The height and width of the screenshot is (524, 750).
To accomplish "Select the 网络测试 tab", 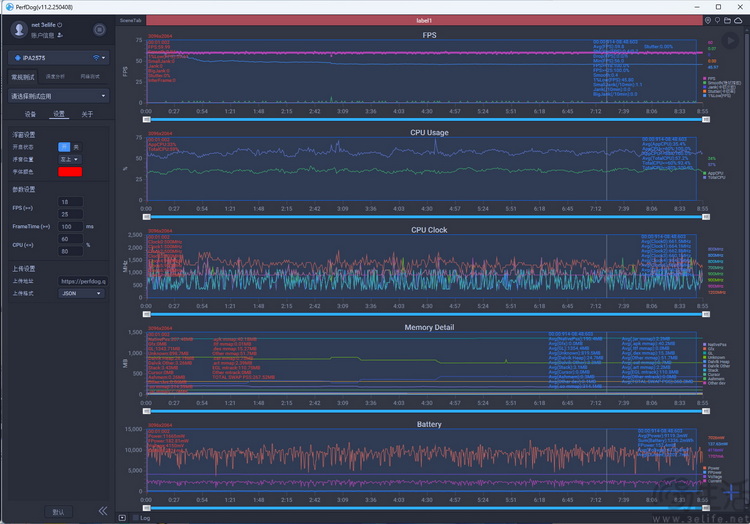I will [90, 76].
